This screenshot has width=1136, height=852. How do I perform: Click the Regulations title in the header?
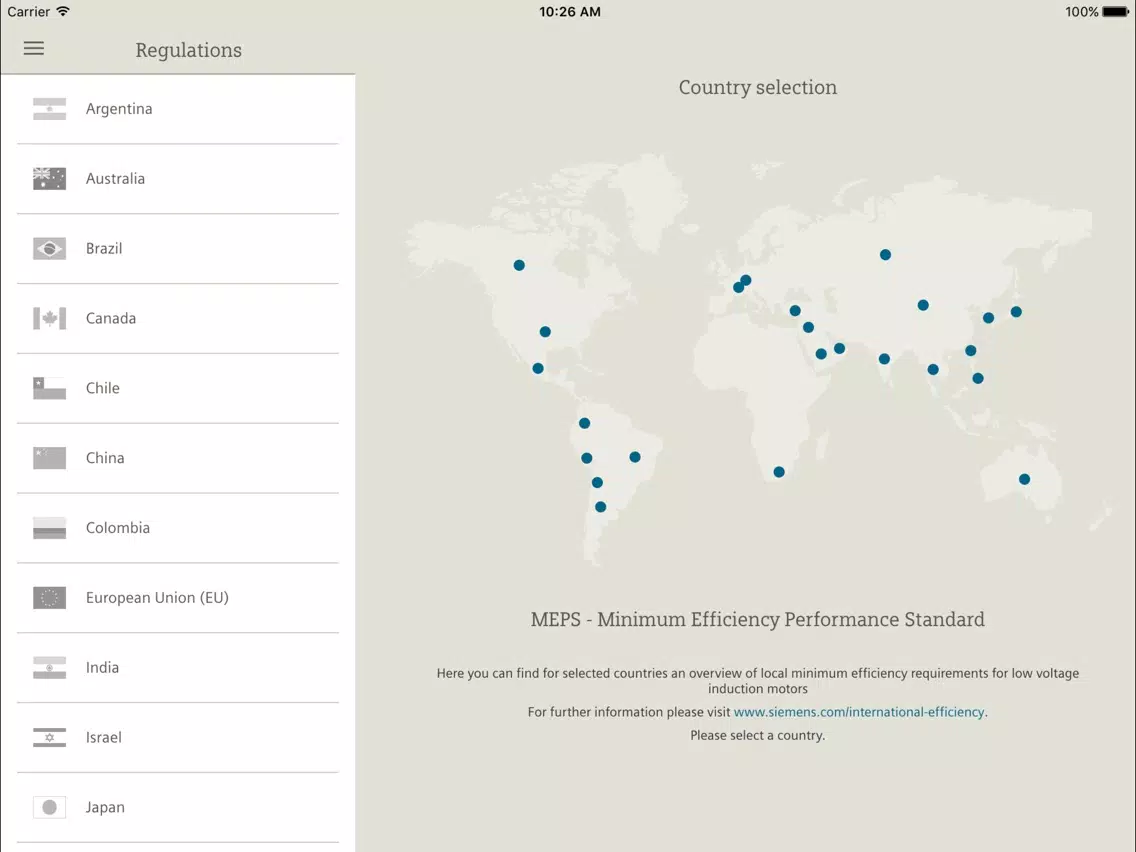(188, 50)
